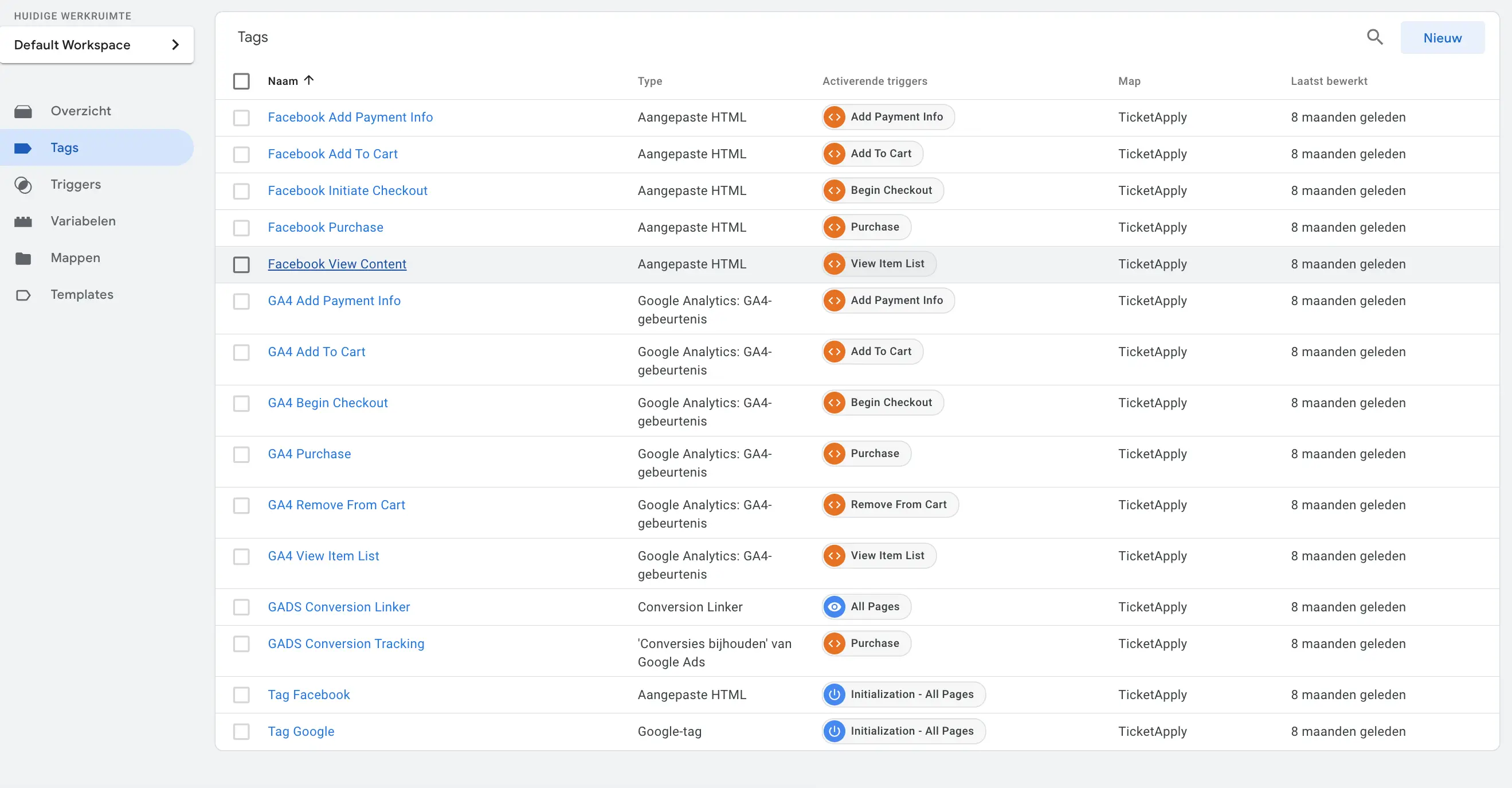1512x788 pixels.
Task: Open Variabelen via its sidebar icon
Action: (23, 221)
